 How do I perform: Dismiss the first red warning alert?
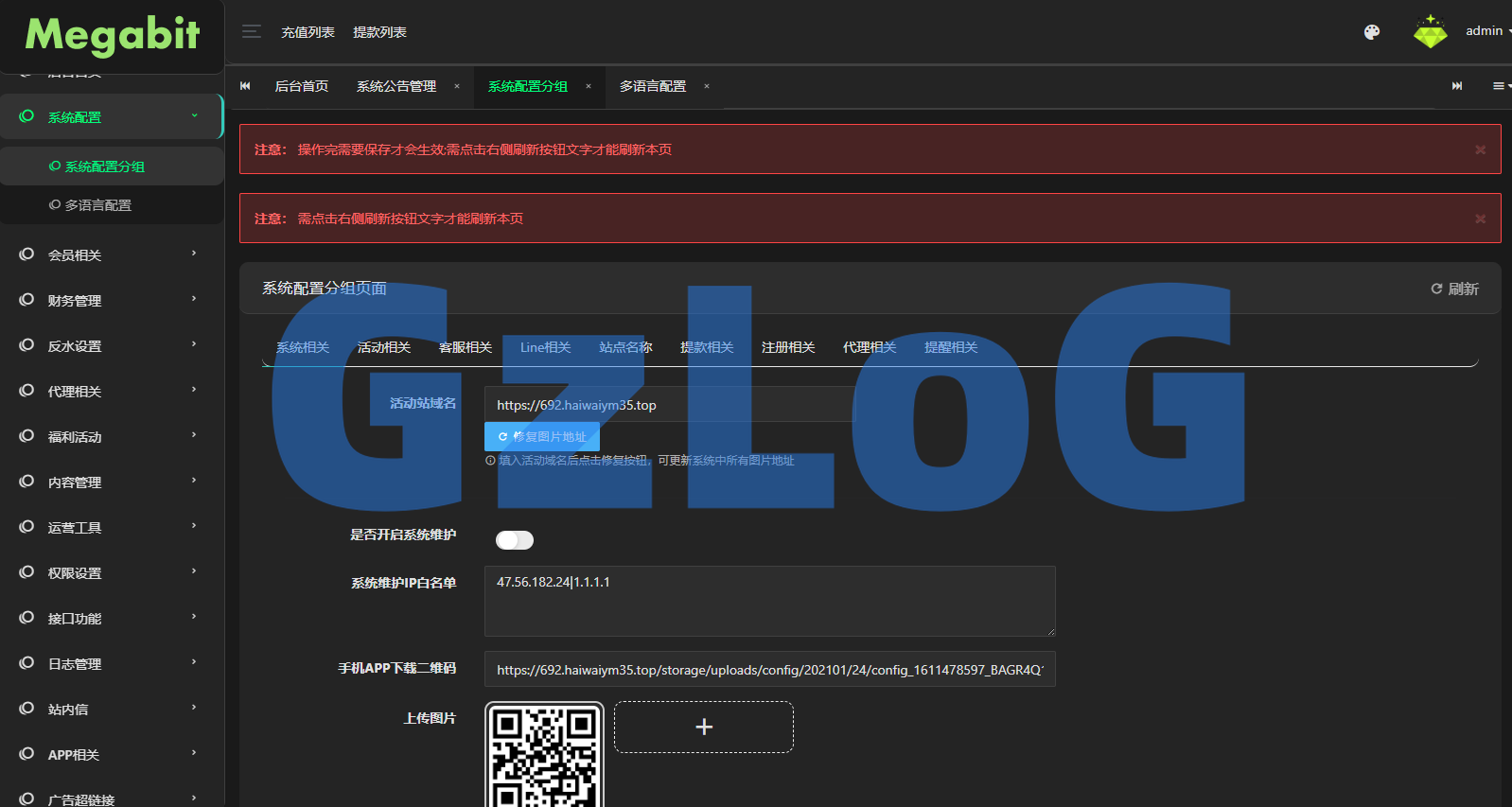pyautogui.click(x=1480, y=149)
